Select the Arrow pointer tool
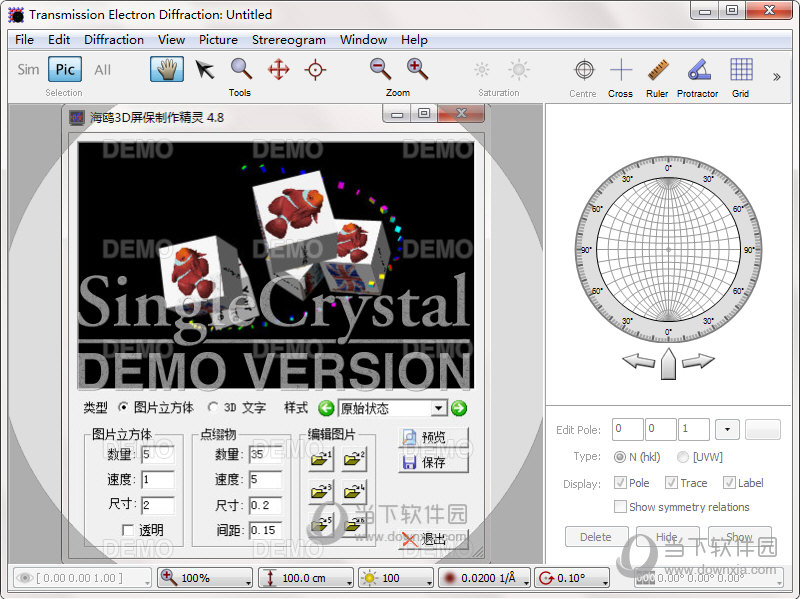Viewport: 801px width, 599px height. (205, 69)
